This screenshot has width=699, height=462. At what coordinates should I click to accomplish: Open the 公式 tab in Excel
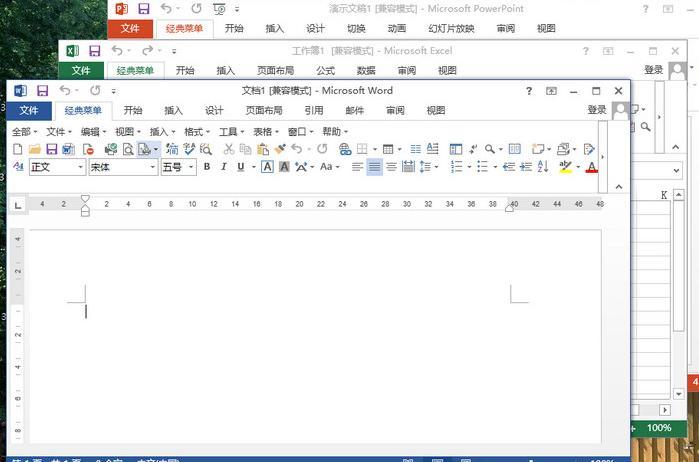pos(325,70)
